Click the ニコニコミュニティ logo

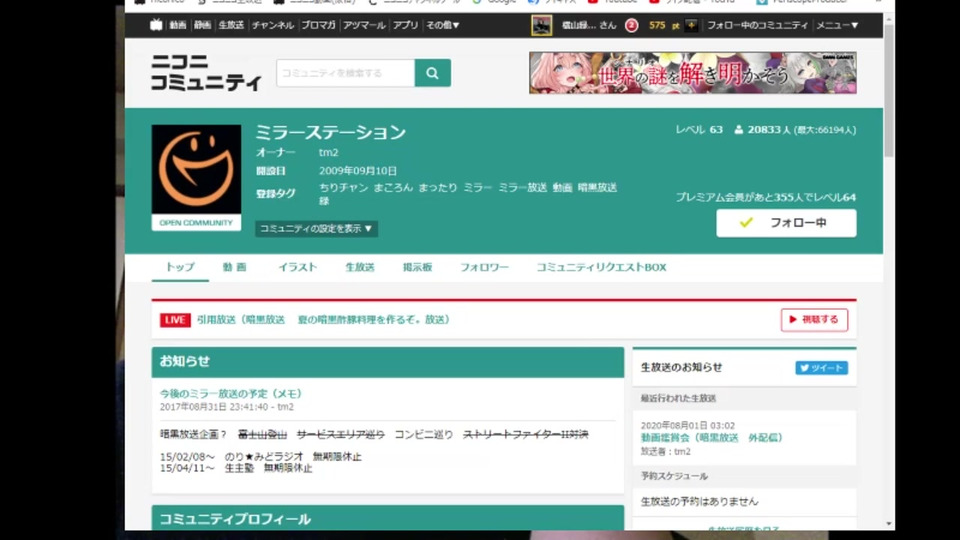206,72
